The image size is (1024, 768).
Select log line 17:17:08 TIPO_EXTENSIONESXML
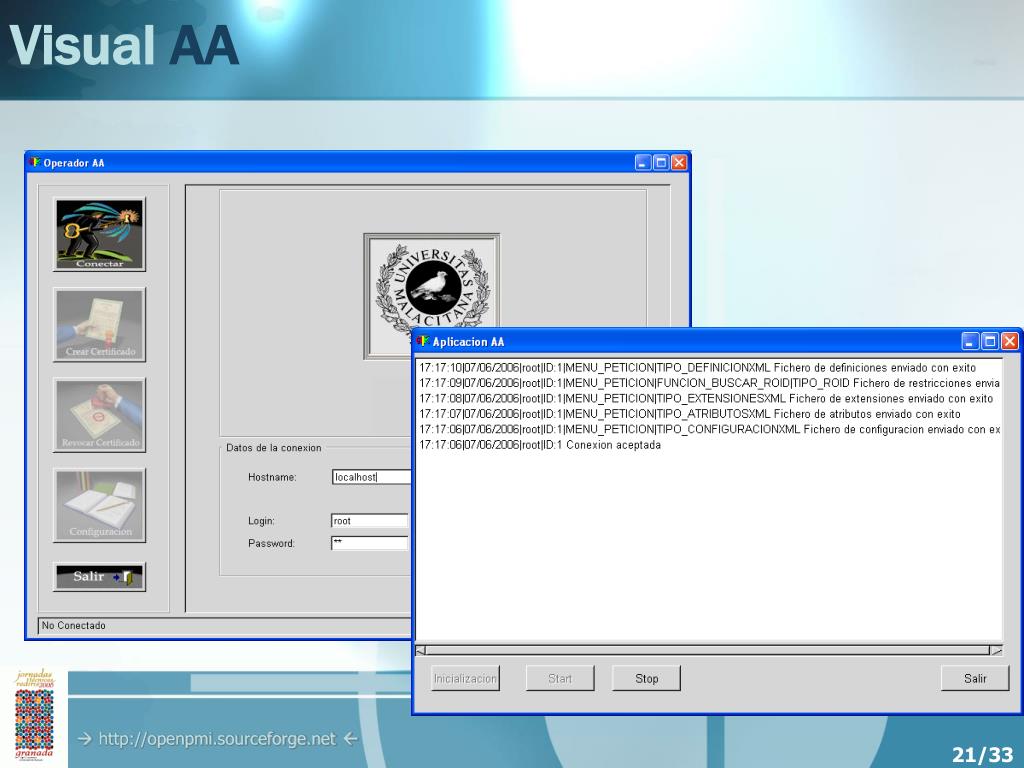pos(706,398)
